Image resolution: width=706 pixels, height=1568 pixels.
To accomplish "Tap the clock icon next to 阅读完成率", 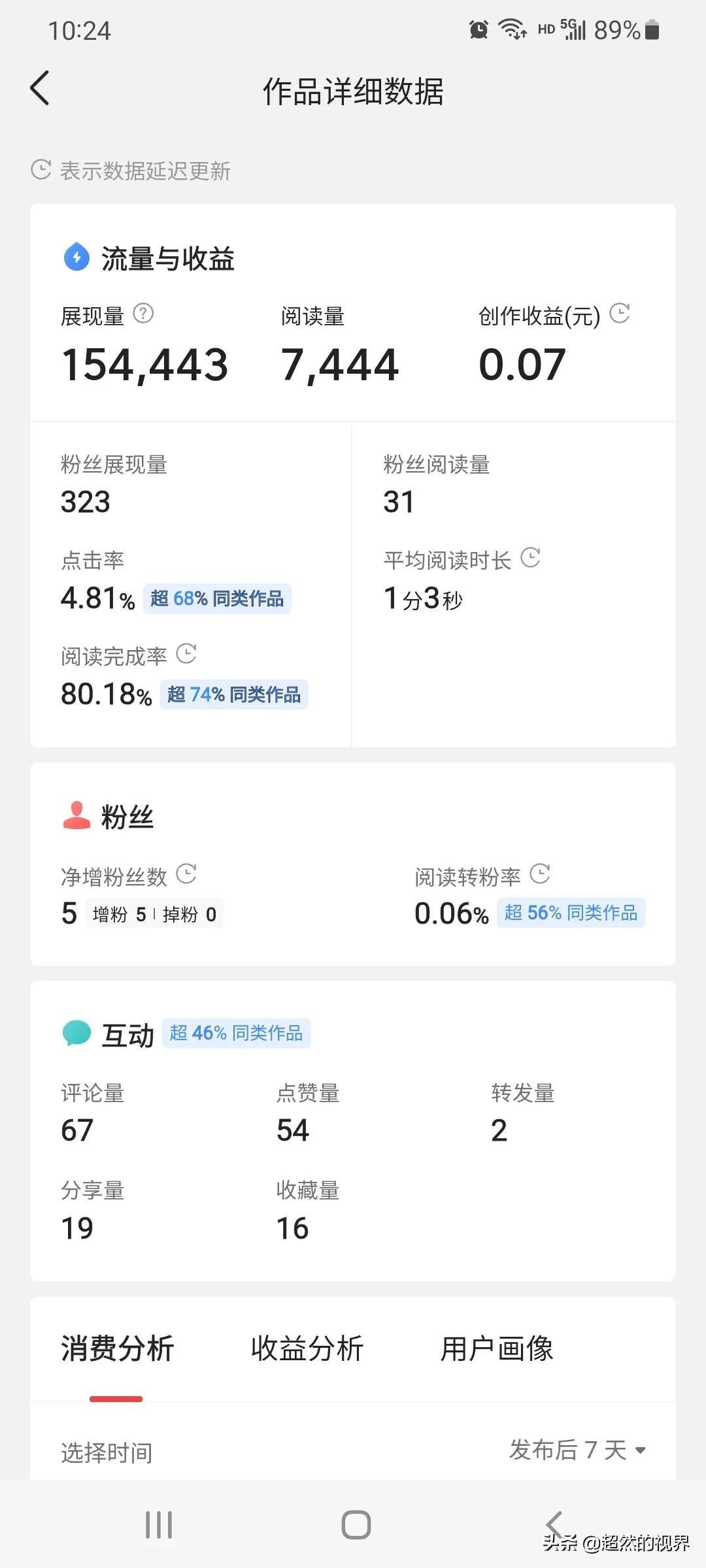I will coord(186,654).
